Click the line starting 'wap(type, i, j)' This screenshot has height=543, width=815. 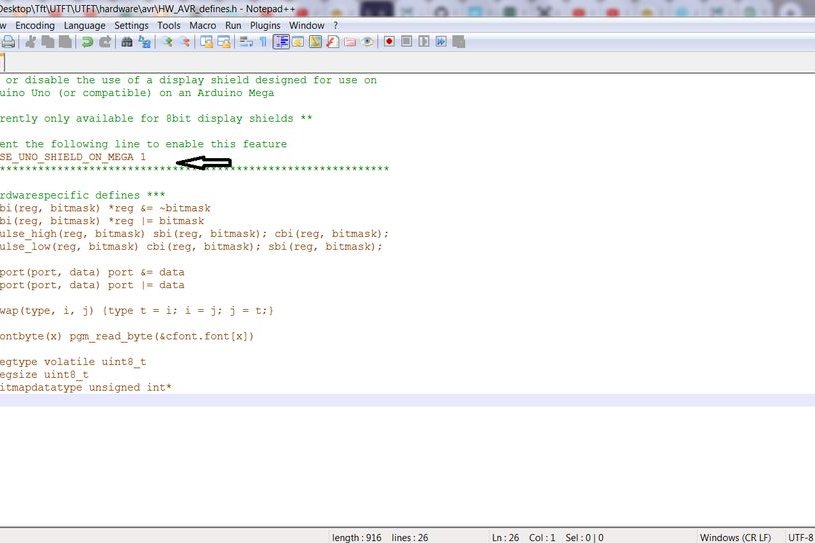click(x=136, y=311)
